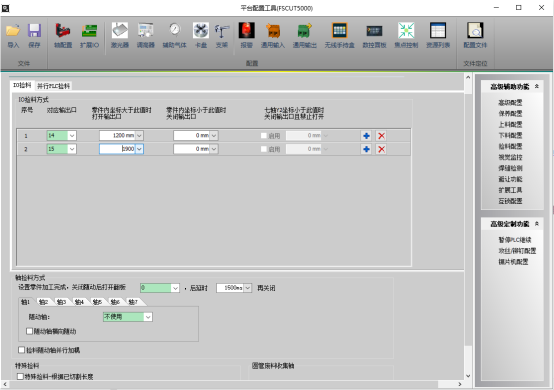Open 激光器 (laser) configuration icon
The height and width of the screenshot is (390, 554).
pos(120,31)
